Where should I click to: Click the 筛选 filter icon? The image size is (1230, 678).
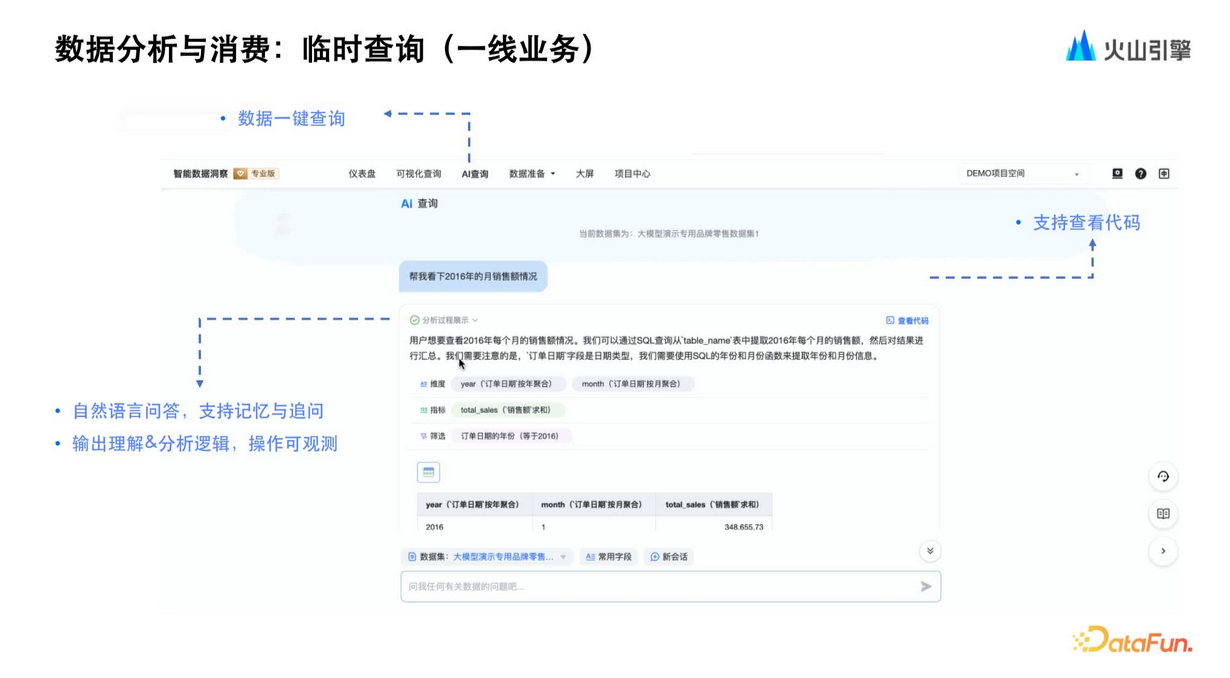[423, 436]
